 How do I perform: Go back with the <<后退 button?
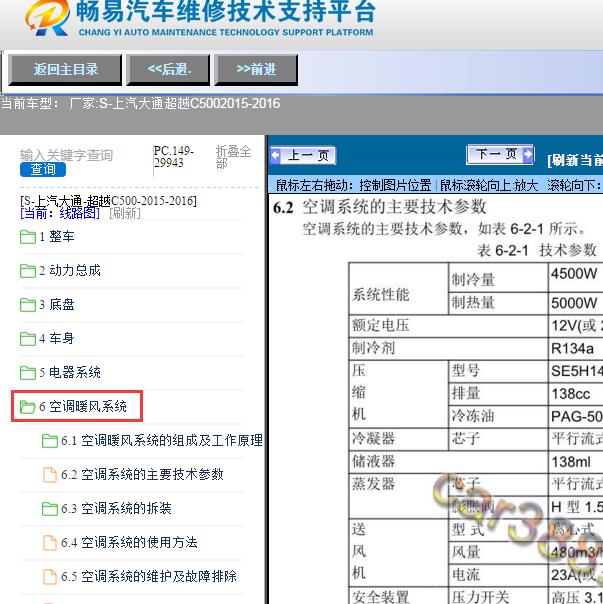click(168, 70)
